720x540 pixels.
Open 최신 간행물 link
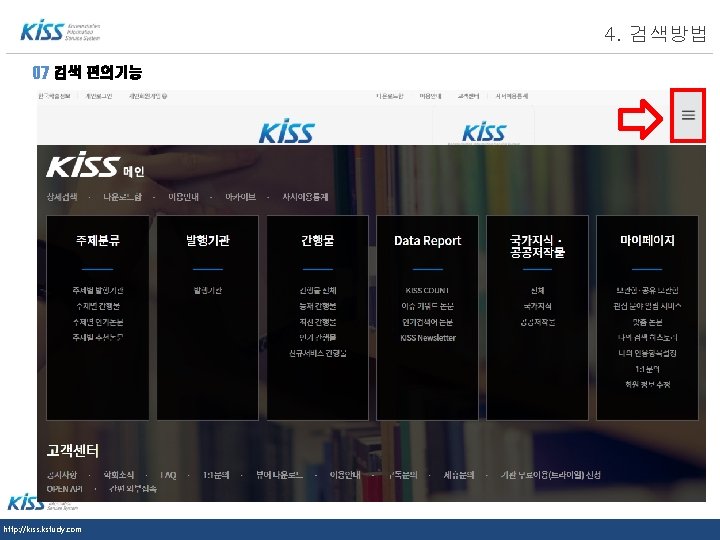(318, 322)
